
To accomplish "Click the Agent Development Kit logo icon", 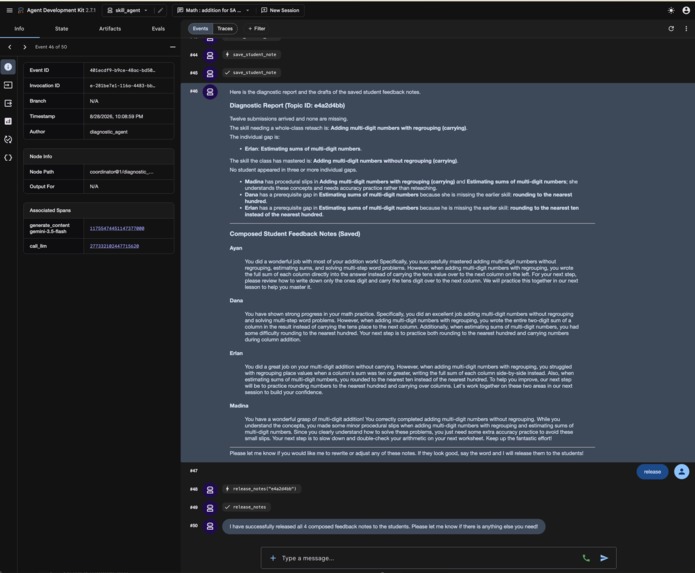I will point(20,10).
